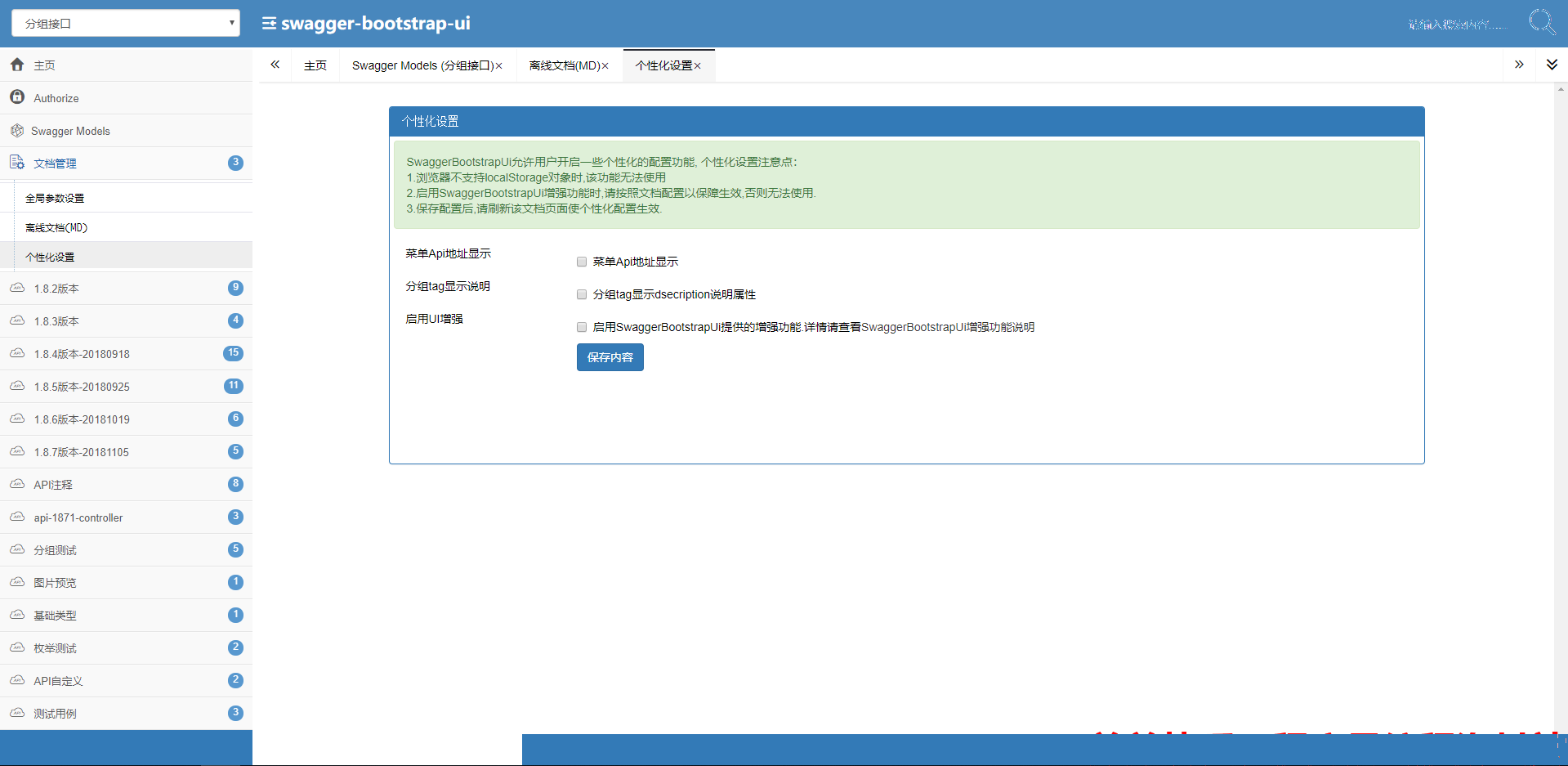Viewport: 1568px width, 766px height.
Task: Click cloud icon beside 1.8.6版本-20181019
Action: (x=17, y=419)
